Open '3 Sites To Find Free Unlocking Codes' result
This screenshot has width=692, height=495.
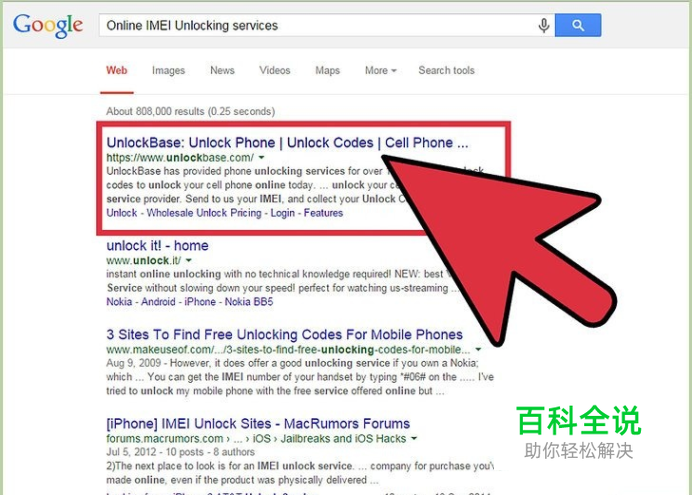[x=284, y=334]
